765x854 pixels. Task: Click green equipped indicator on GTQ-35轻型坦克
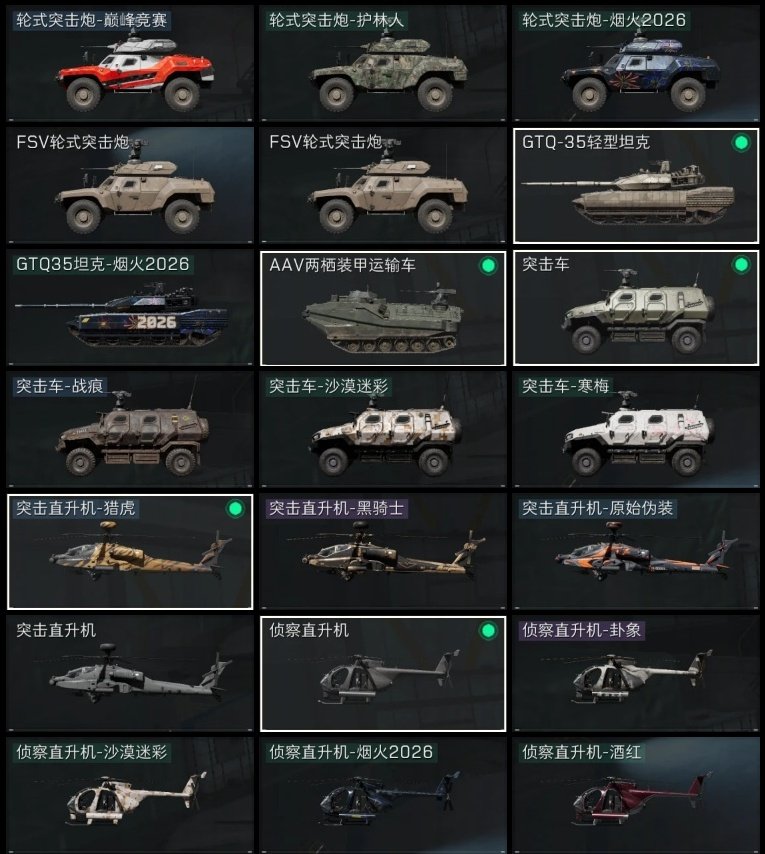741,143
